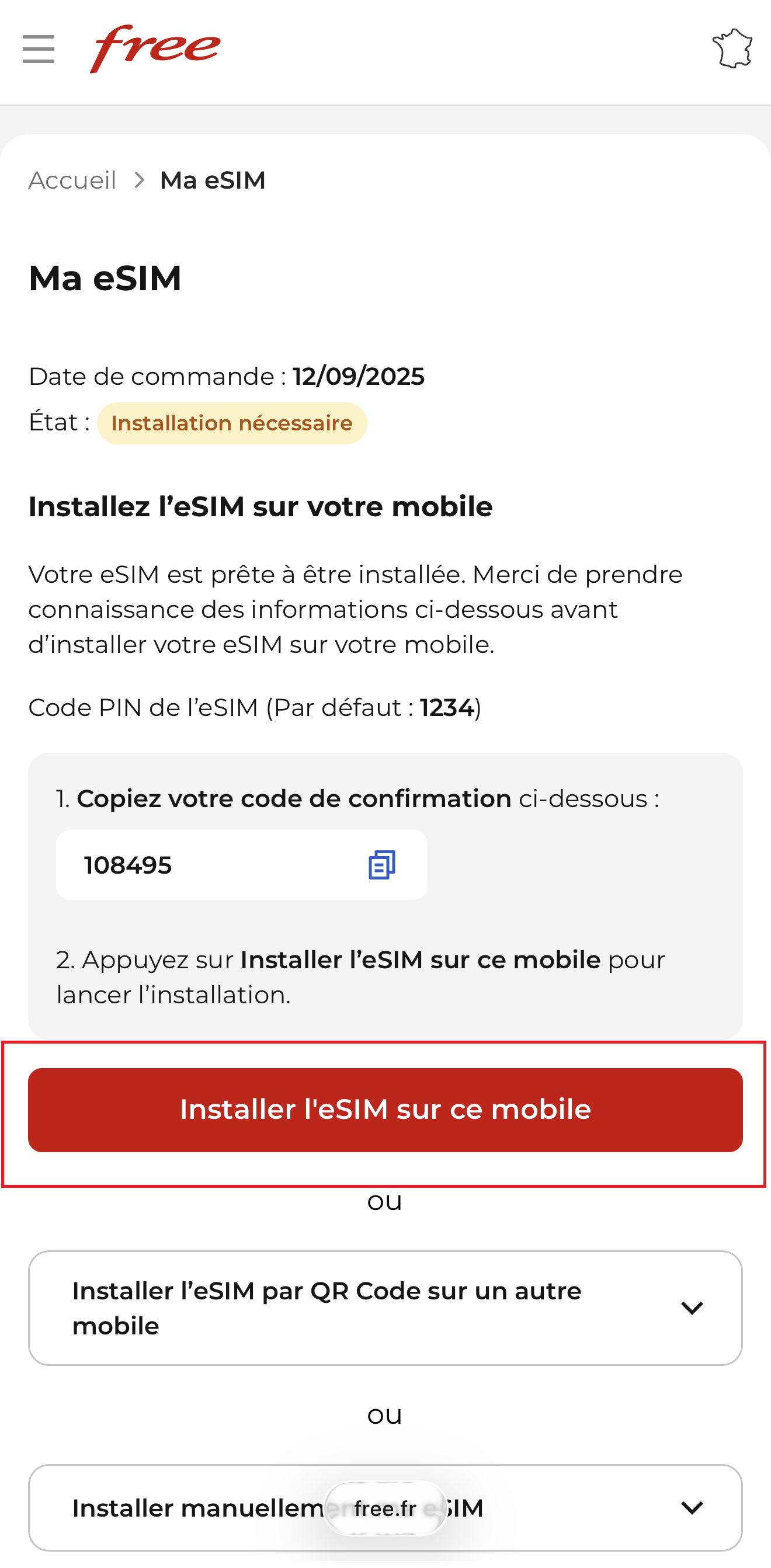Click chevron beside manual install option
The width and height of the screenshot is (771, 1568).
click(692, 1508)
